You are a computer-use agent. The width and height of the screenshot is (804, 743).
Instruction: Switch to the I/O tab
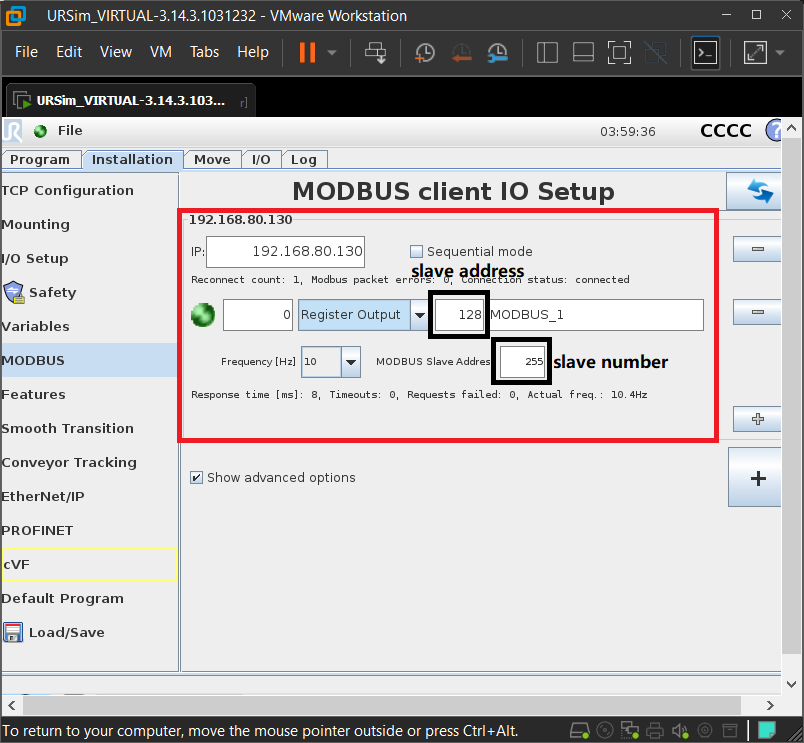click(261, 159)
